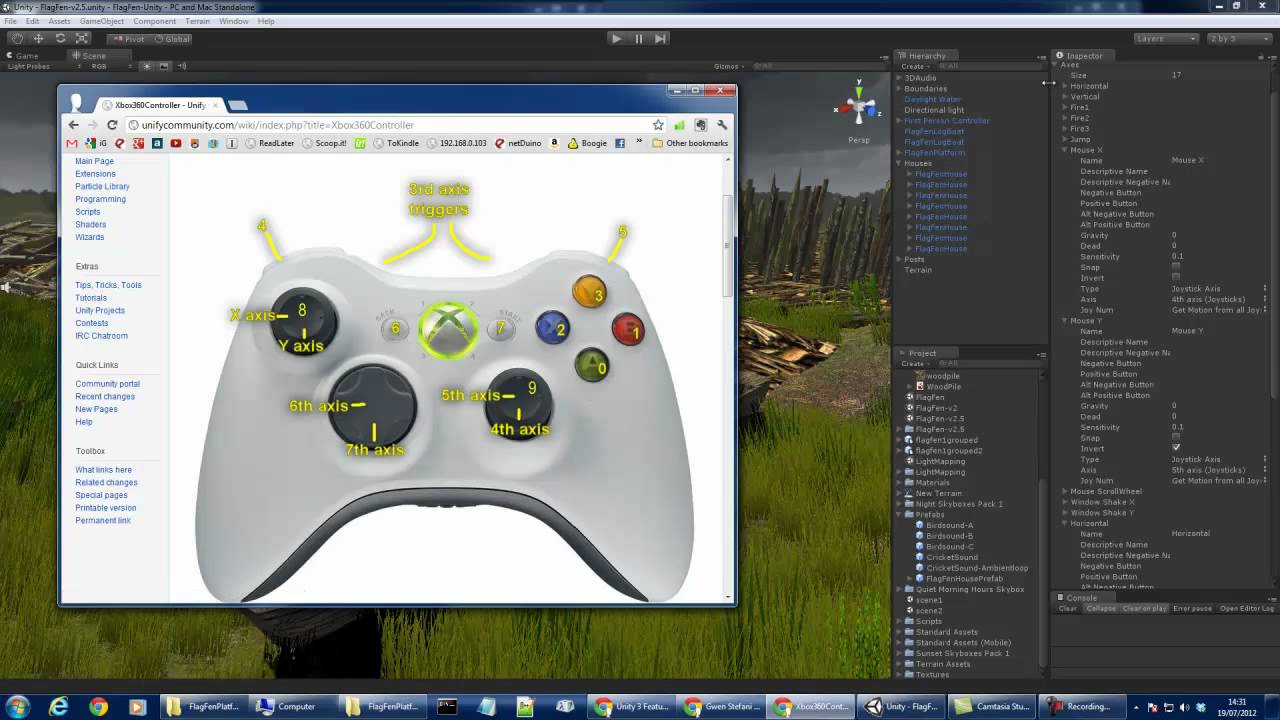Open Axis dropdown showing 5th axis
This screenshot has height=720, width=1280.
[1221, 470]
